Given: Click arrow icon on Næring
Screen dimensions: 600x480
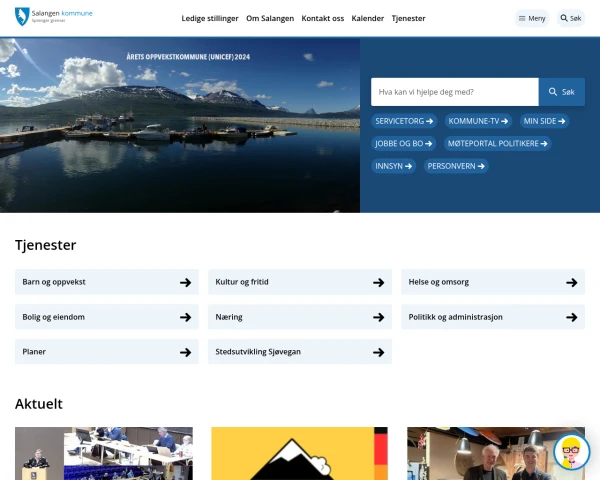Looking at the screenshot, I should 378,317.
